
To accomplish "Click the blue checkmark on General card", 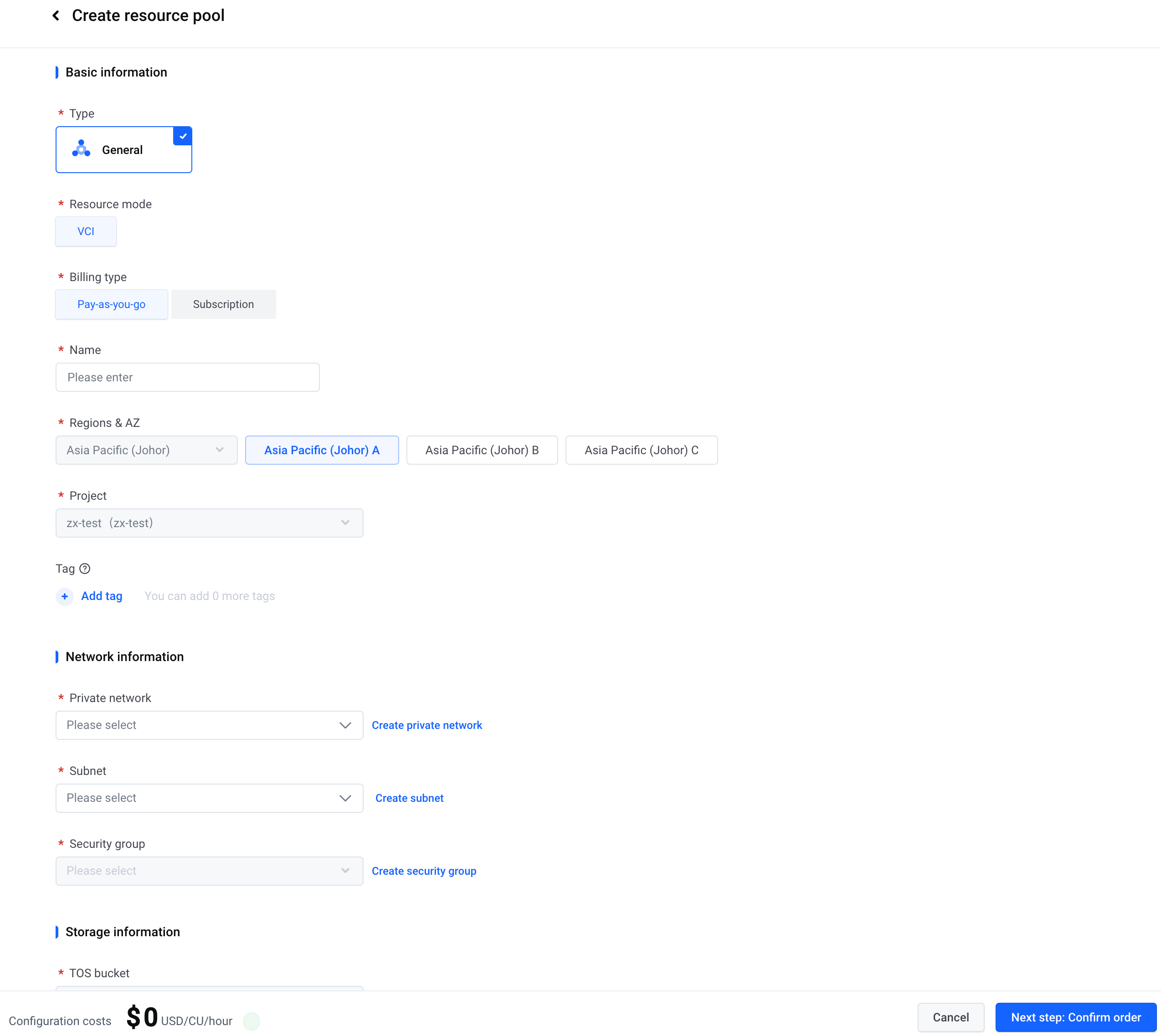I will coord(183,136).
